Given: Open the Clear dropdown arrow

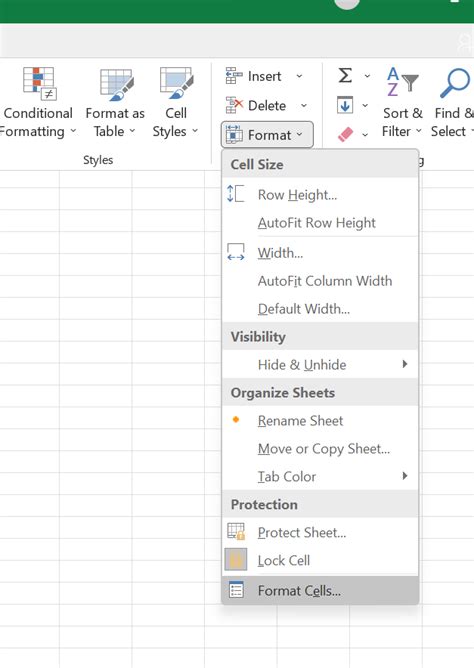Looking at the screenshot, I should (365, 135).
